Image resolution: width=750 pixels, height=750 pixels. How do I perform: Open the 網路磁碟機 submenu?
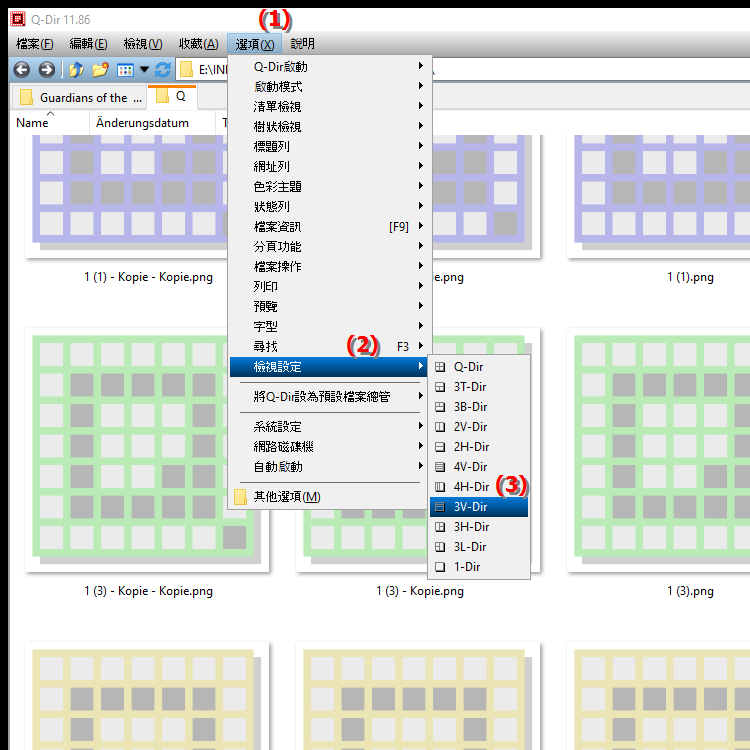(330, 447)
